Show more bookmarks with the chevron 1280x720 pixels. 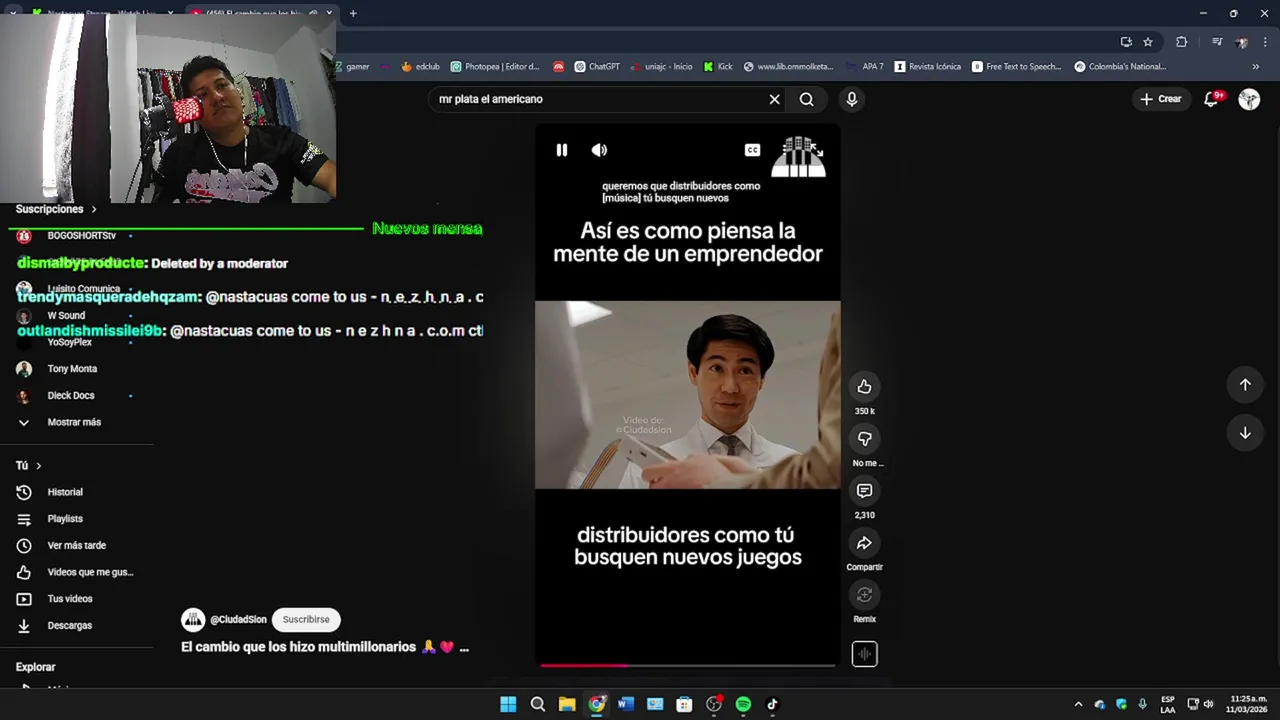click(1256, 67)
